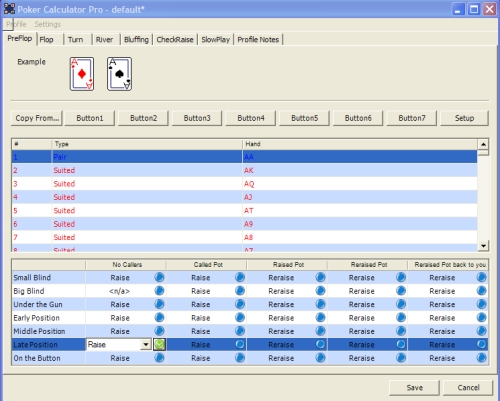Select the Pair AA hand row
Image resolution: width=500 pixels, height=401 pixels.
(244, 157)
